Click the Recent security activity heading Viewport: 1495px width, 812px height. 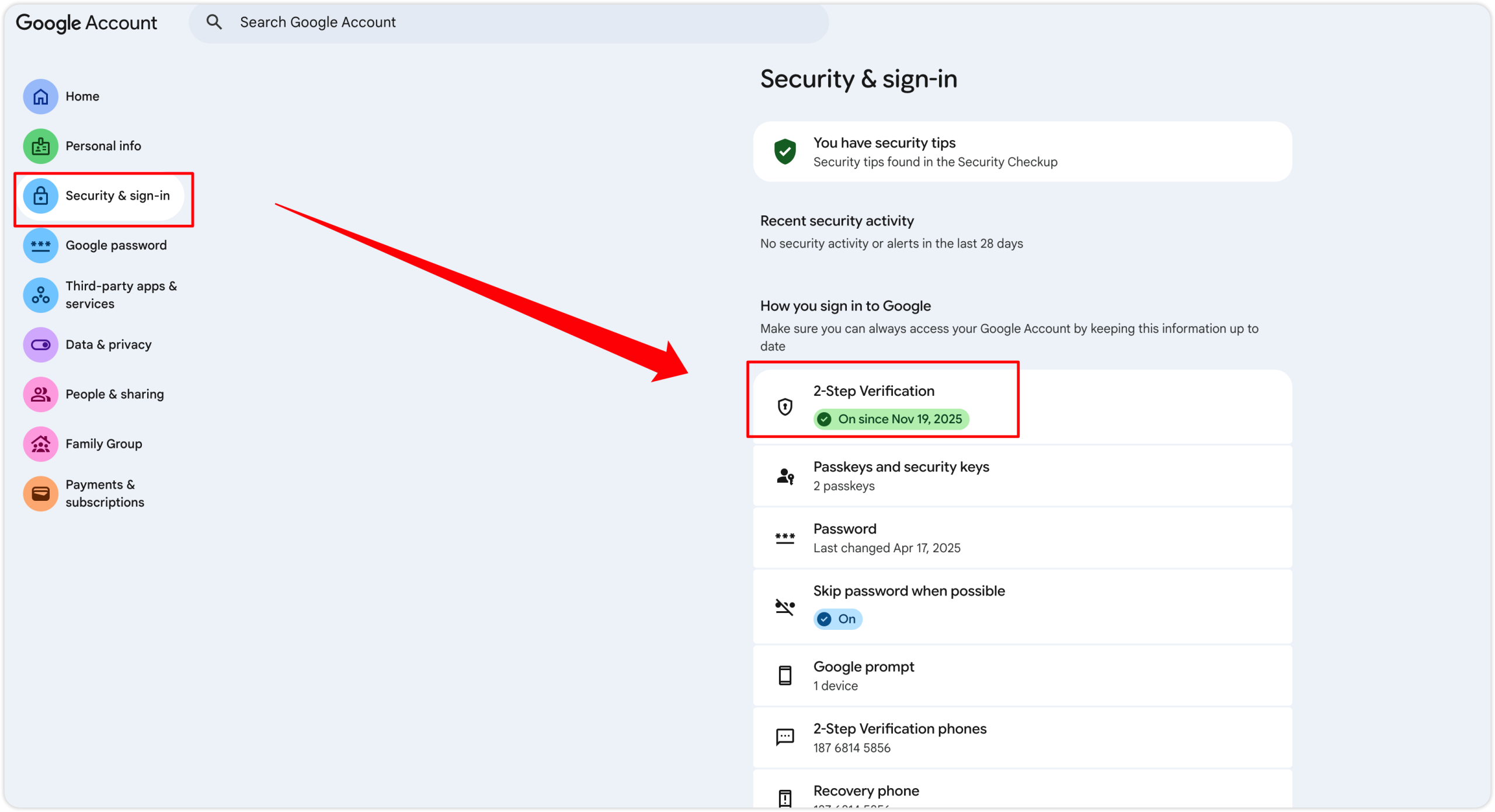837,221
